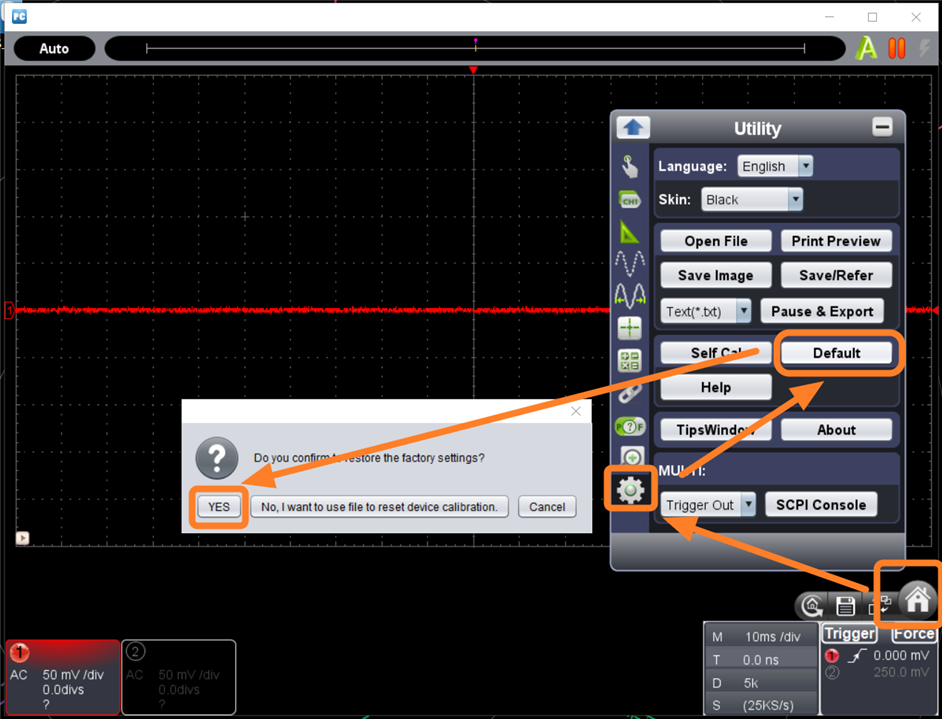
Task: Click the window switch icon beside Home
Action: (881, 604)
